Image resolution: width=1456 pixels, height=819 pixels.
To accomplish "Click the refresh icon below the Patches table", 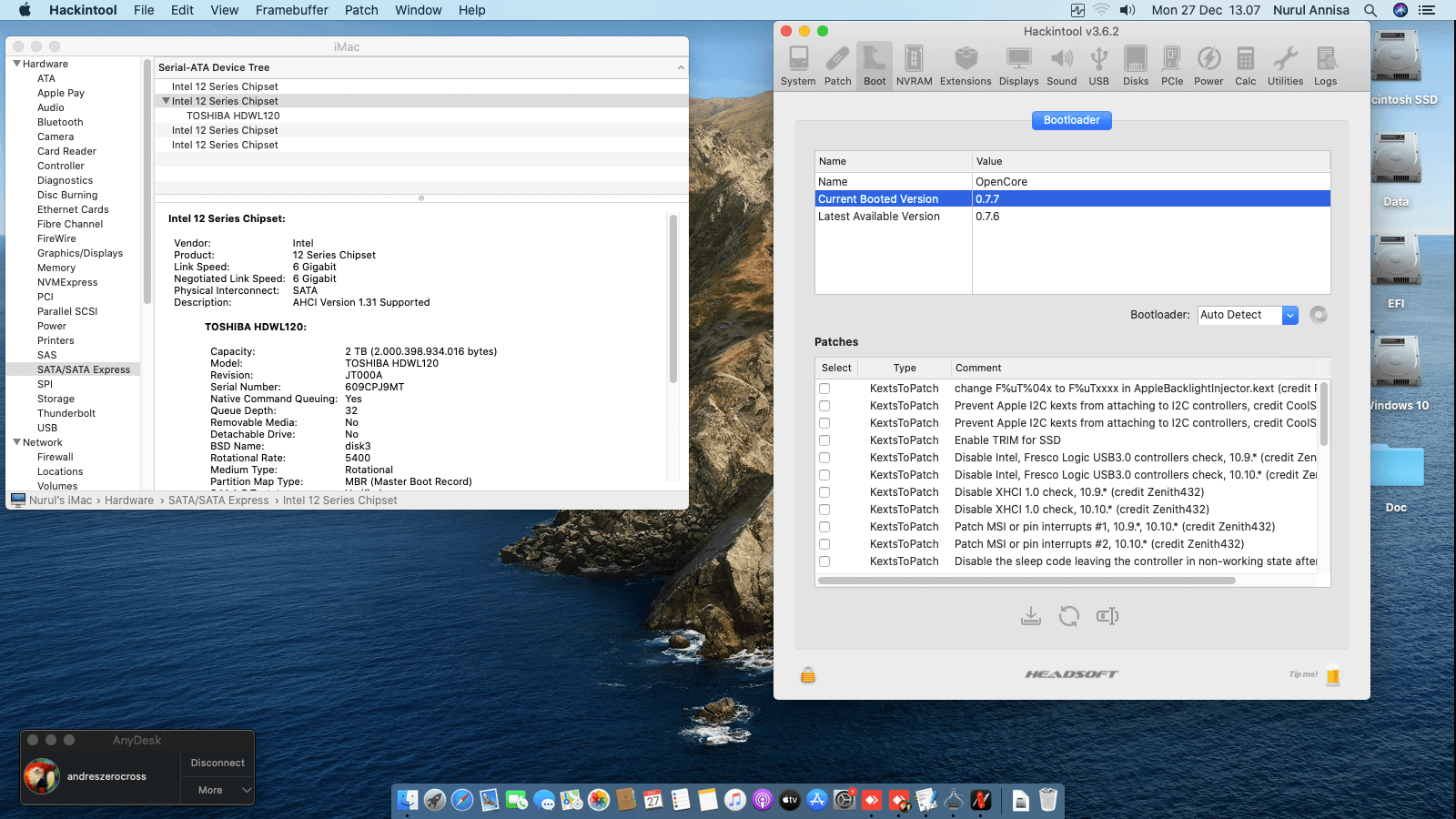I will click(1068, 616).
